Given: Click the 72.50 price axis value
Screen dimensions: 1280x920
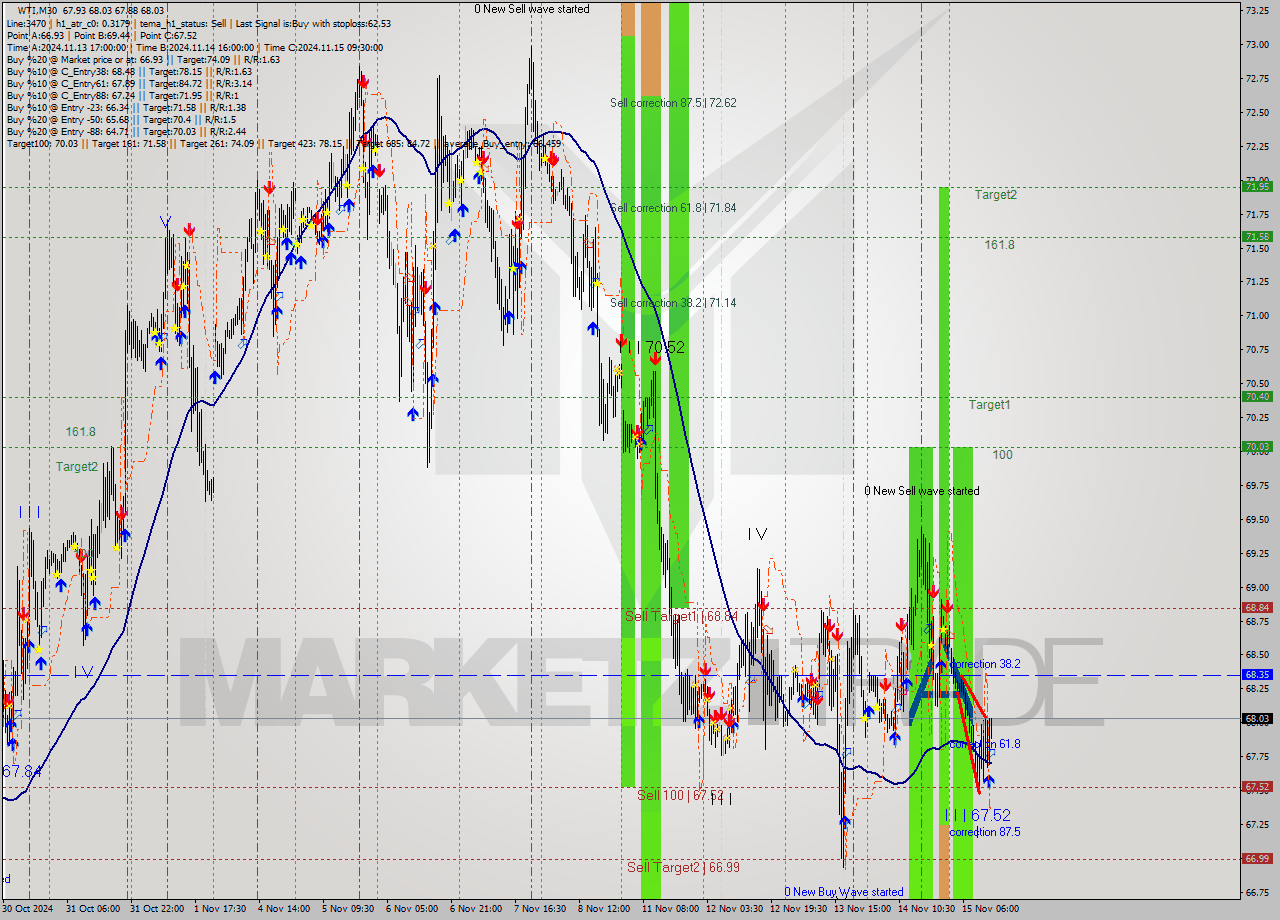Looking at the screenshot, I should pyautogui.click(x=1256, y=112).
